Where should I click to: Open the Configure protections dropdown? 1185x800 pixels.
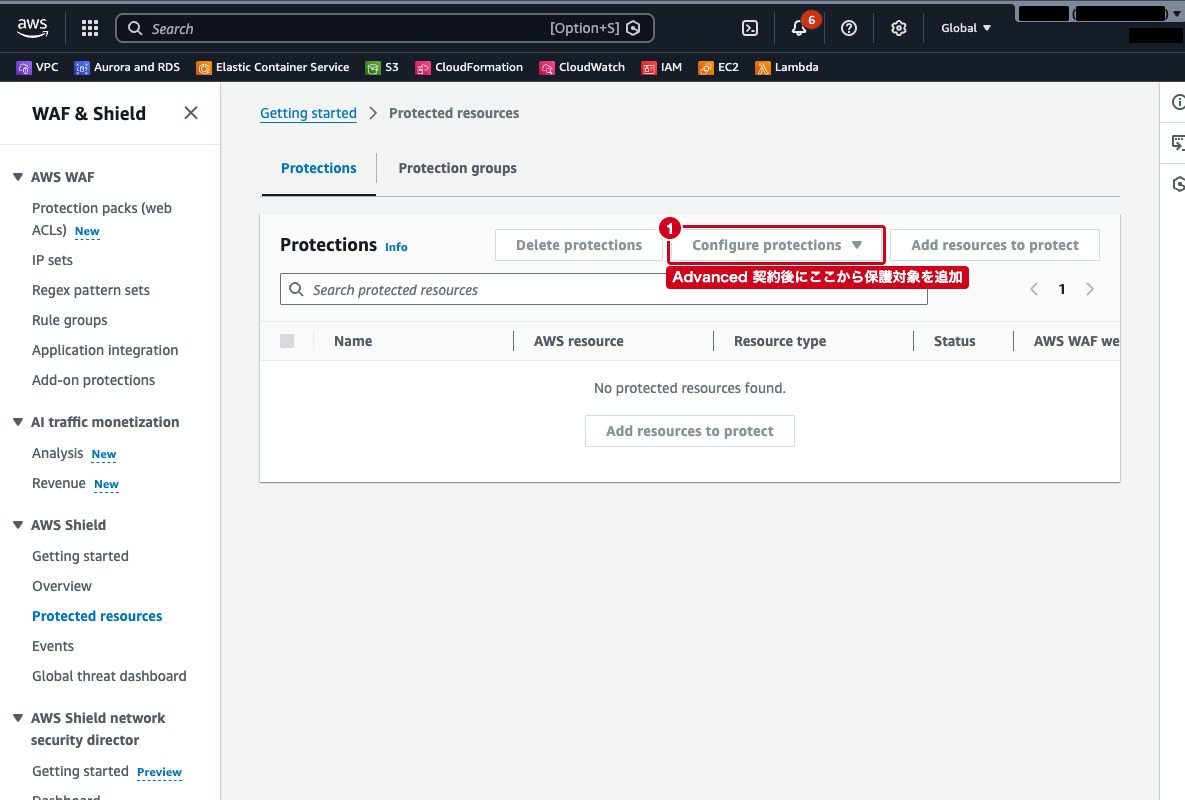[776, 245]
